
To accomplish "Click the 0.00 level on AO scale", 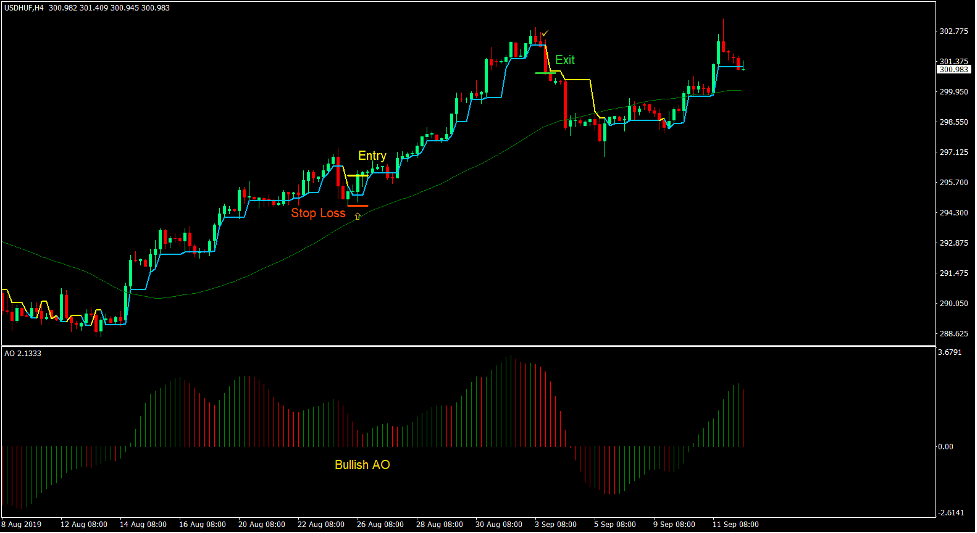I will tap(945, 447).
